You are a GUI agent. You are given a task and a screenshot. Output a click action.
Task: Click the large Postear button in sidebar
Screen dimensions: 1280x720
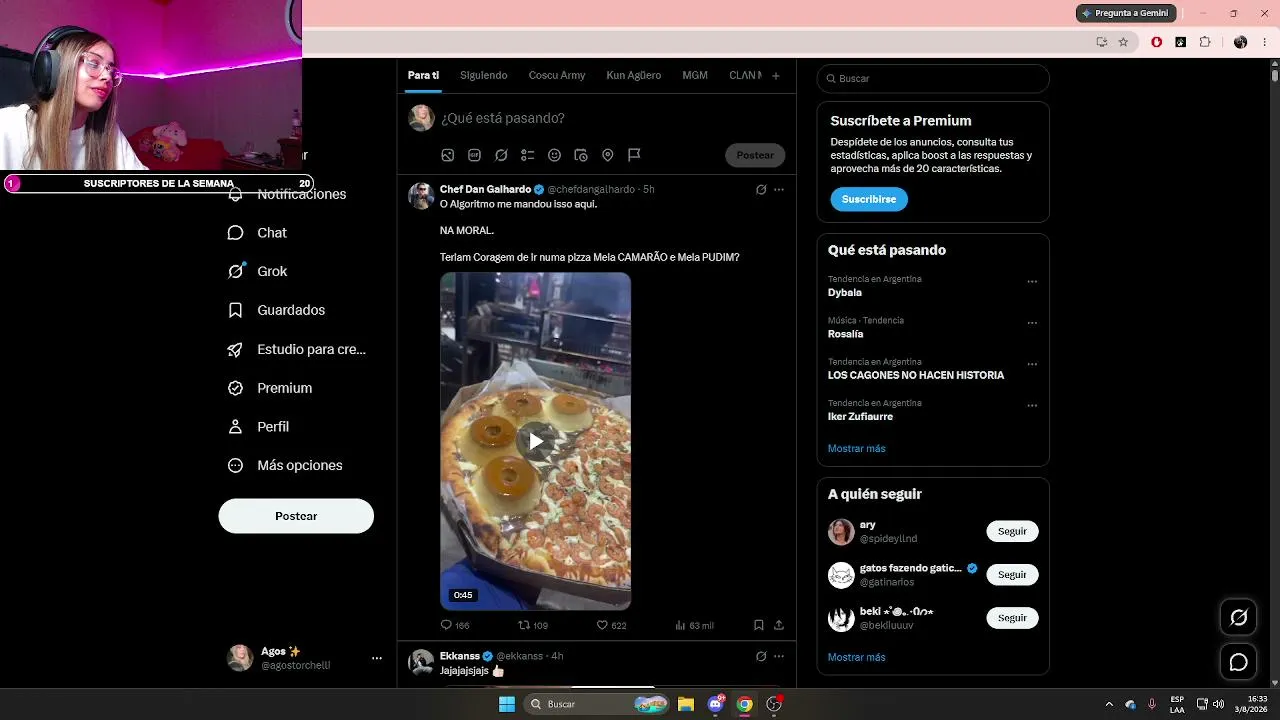point(296,516)
